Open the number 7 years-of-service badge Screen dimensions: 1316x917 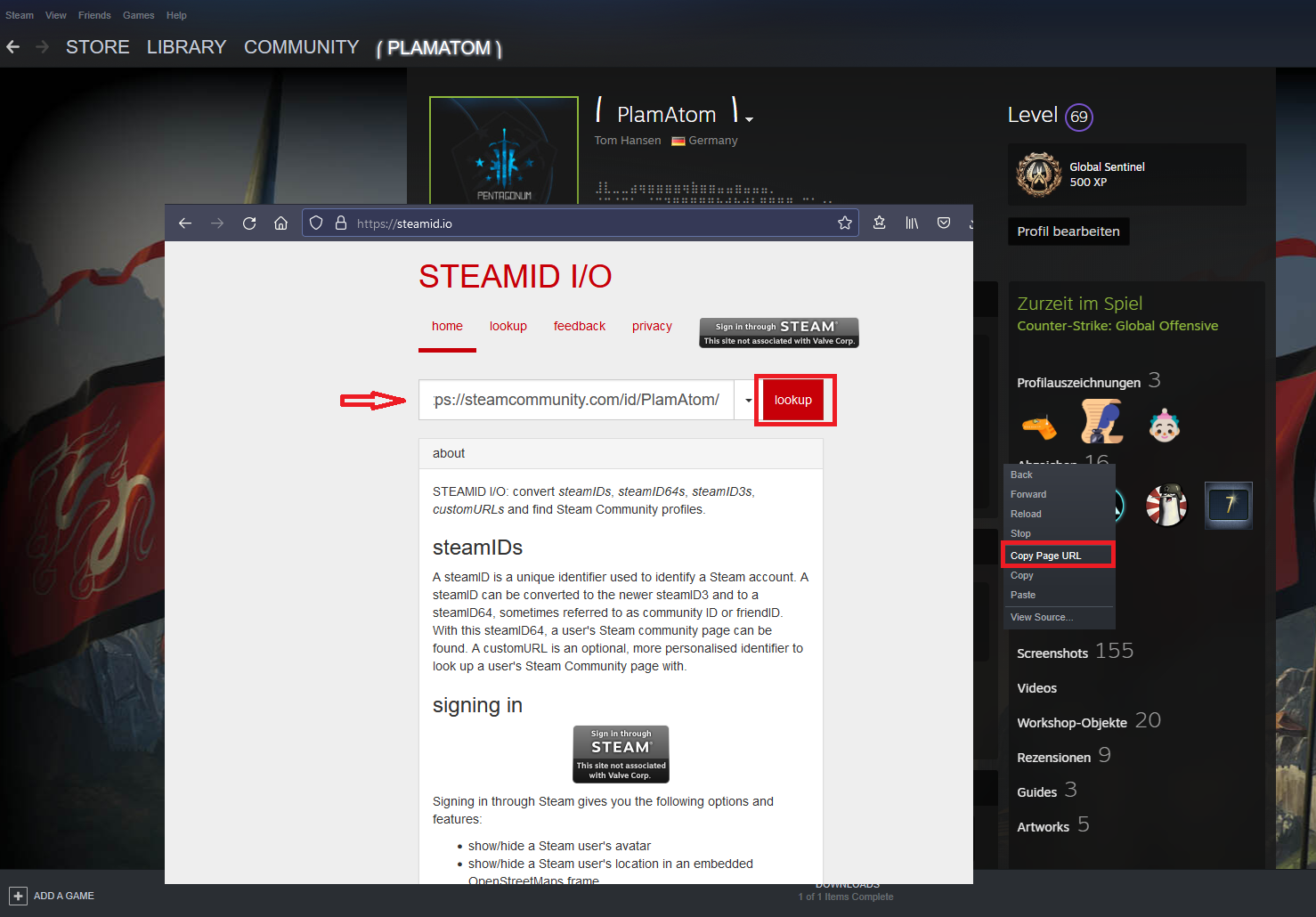coord(1229,505)
